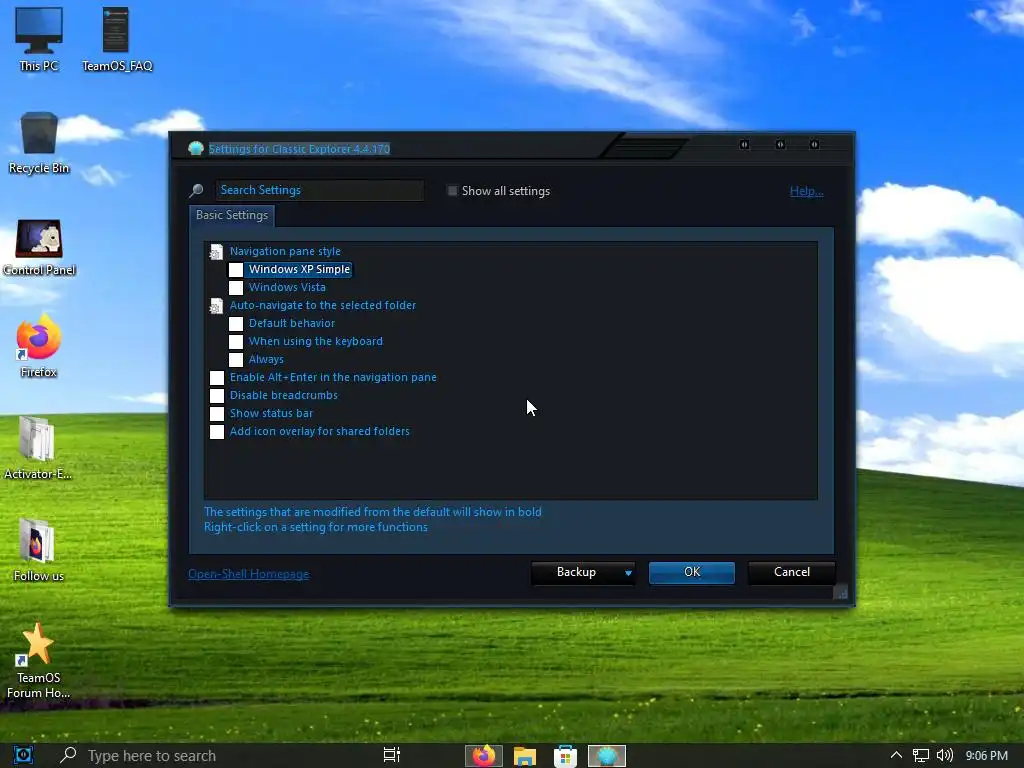
Task: Open the Help link
Action: click(807, 191)
